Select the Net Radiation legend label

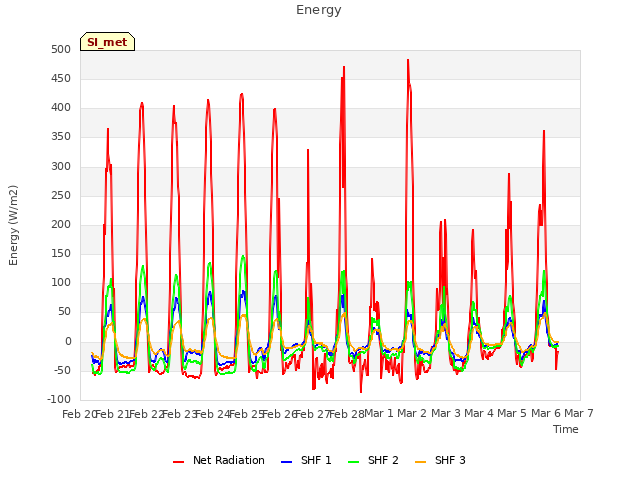(229, 460)
